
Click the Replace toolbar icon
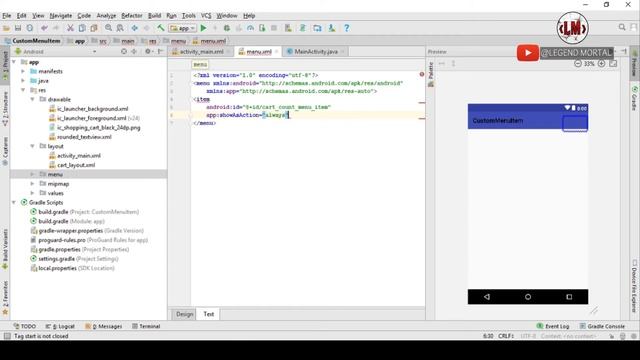pos(120,28)
